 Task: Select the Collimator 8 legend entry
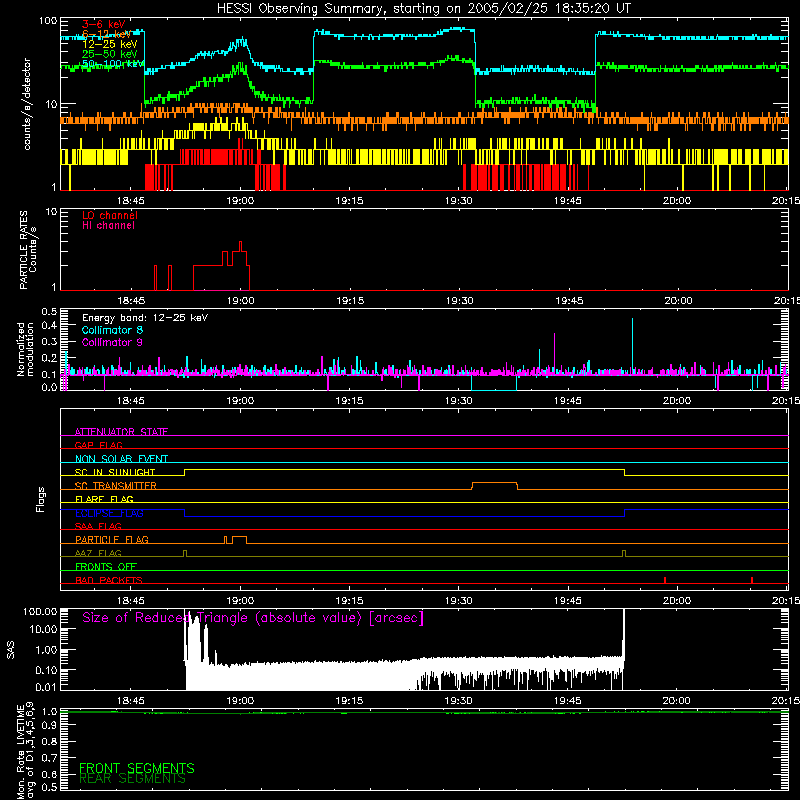pyautogui.click(x=112, y=330)
